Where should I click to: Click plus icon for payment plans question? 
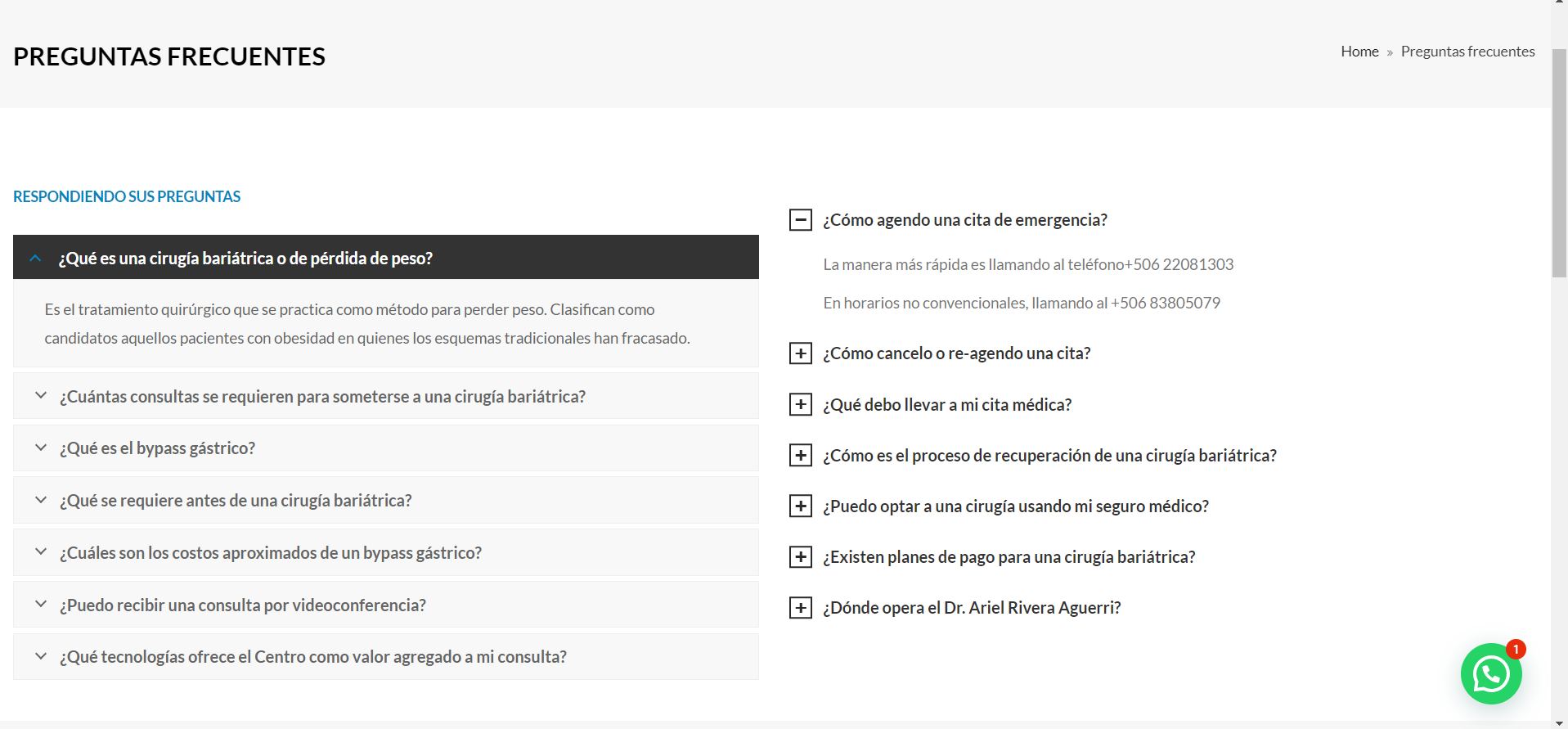[x=800, y=557]
